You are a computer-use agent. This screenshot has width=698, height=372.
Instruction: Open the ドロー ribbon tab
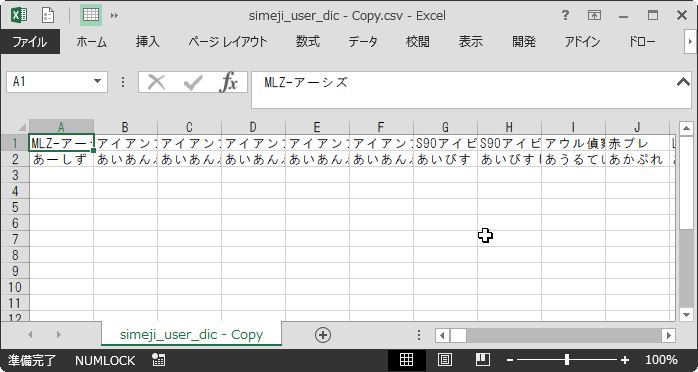point(641,42)
